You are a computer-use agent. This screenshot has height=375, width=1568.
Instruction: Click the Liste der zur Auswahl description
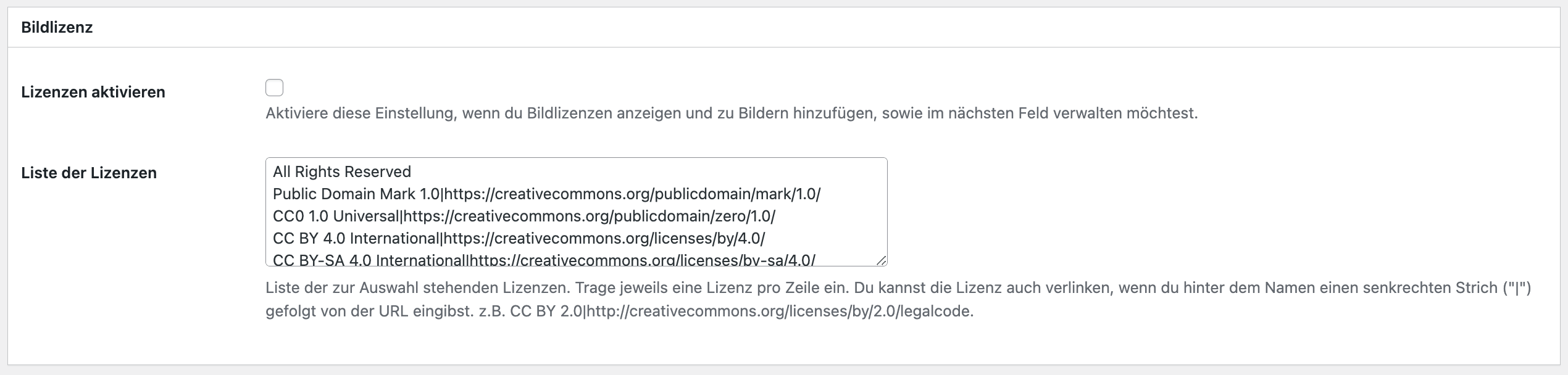click(898, 299)
